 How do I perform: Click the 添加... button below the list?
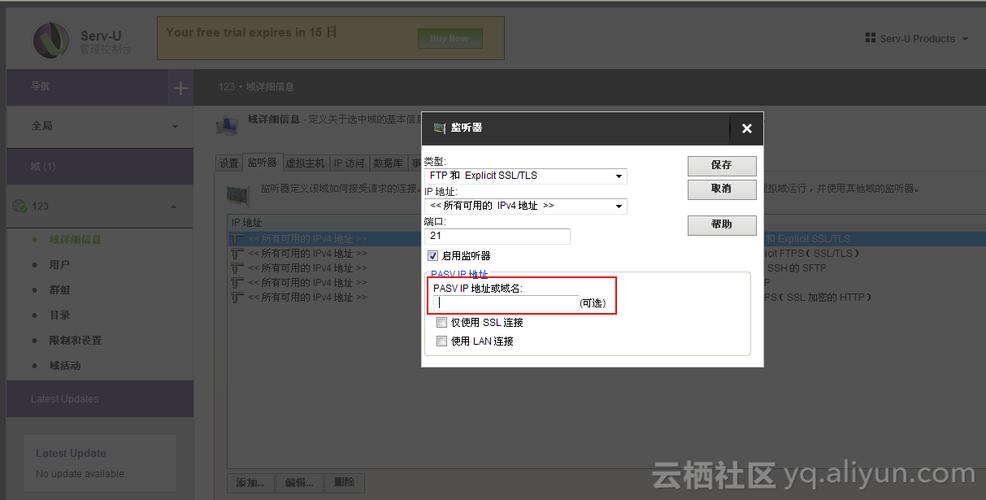tap(250, 482)
